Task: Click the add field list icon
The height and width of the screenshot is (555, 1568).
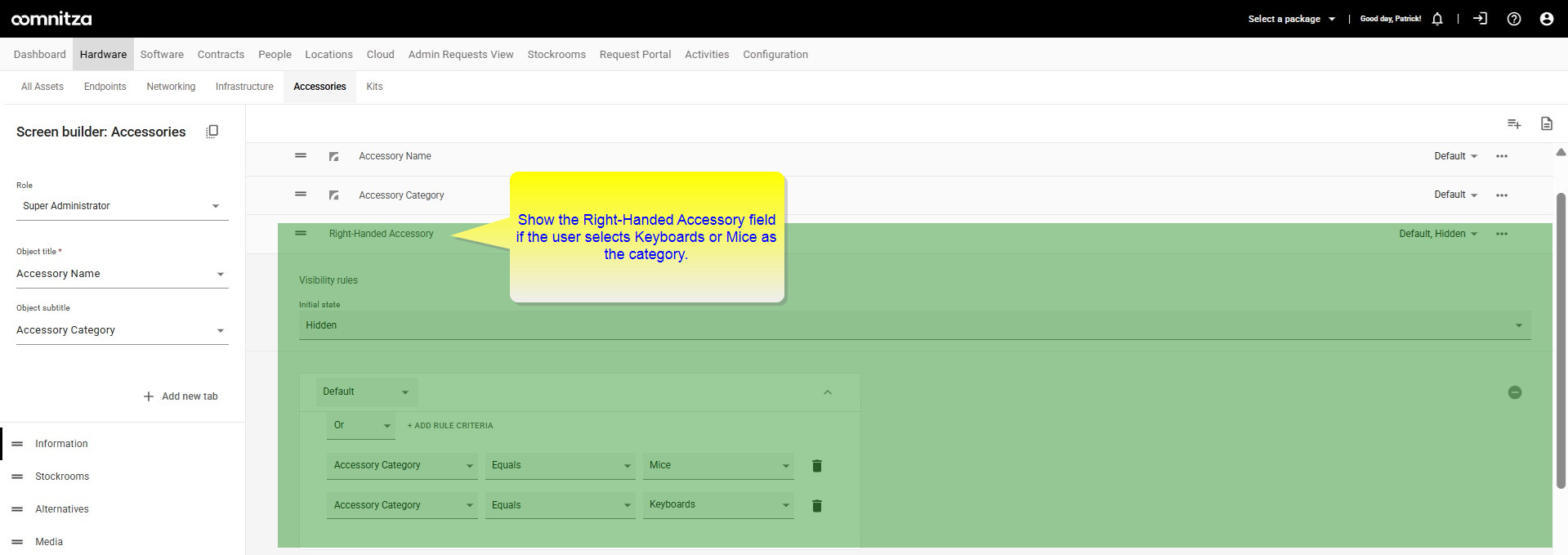Action: click(x=1514, y=123)
